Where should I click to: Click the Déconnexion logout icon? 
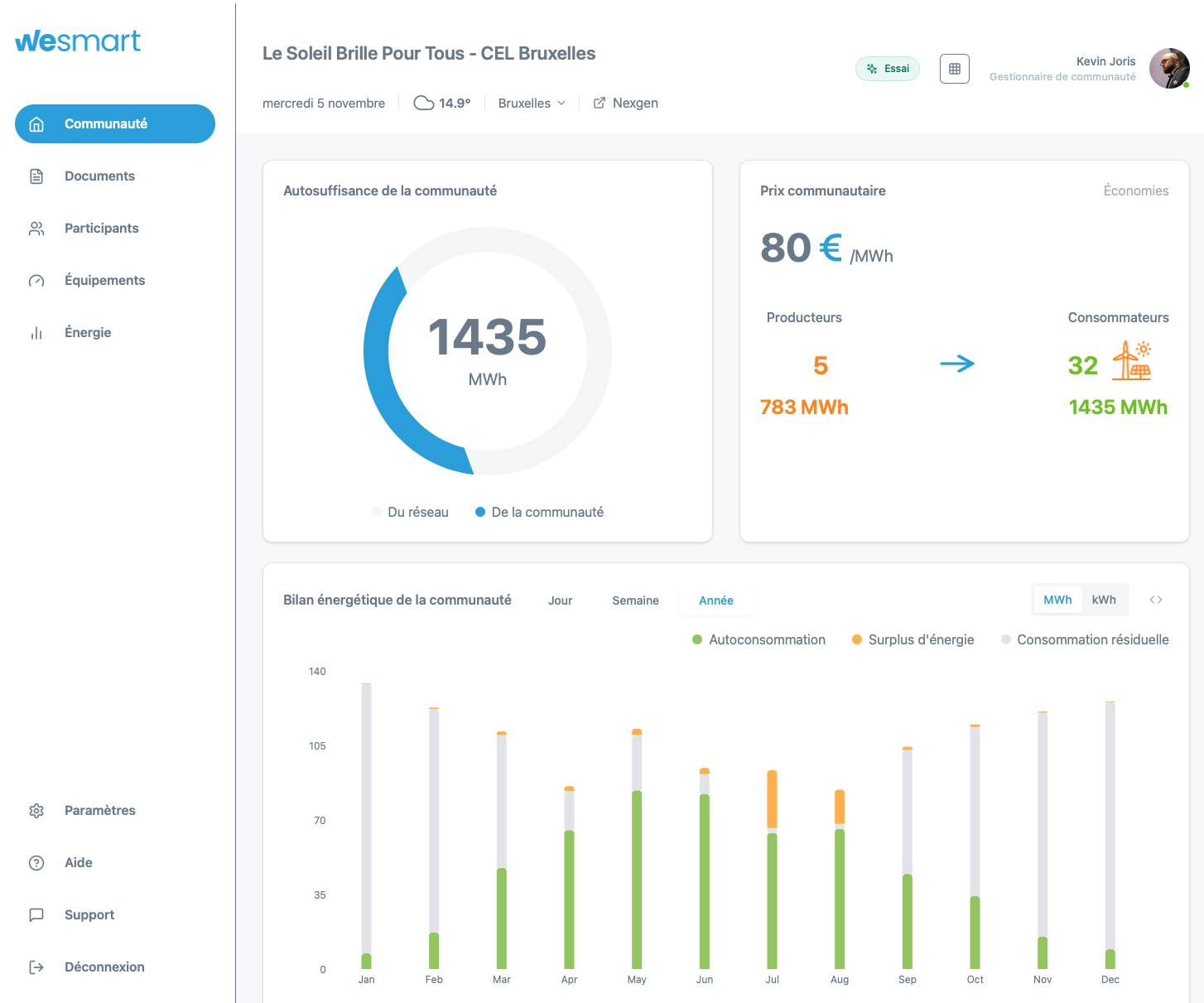(x=36, y=967)
